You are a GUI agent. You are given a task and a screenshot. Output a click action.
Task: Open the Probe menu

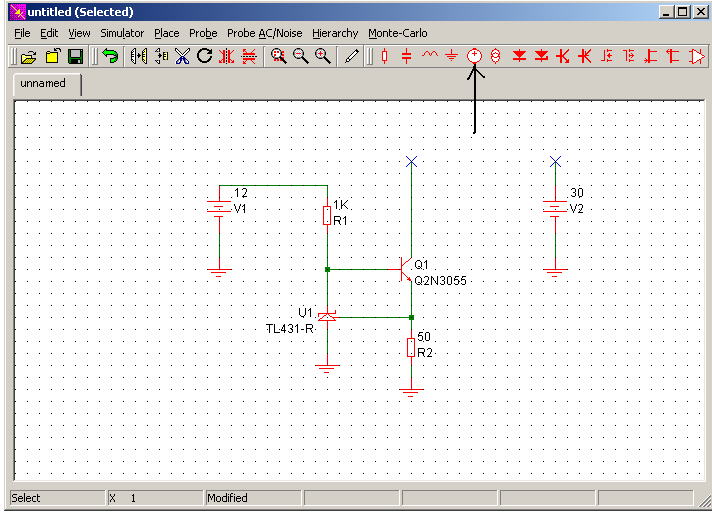click(x=203, y=33)
